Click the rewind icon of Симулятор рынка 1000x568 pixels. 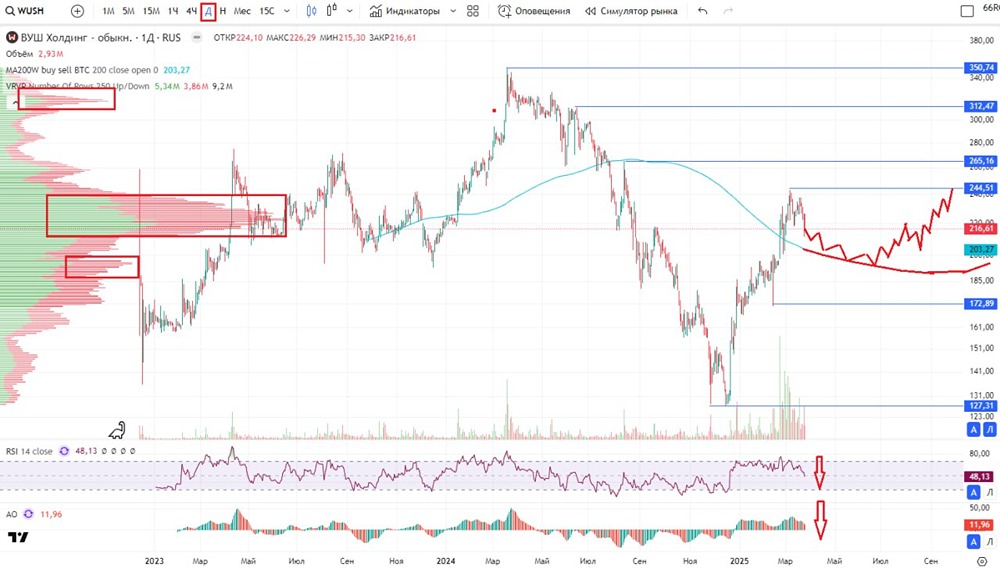pyautogui.click(x=591, y=11)
